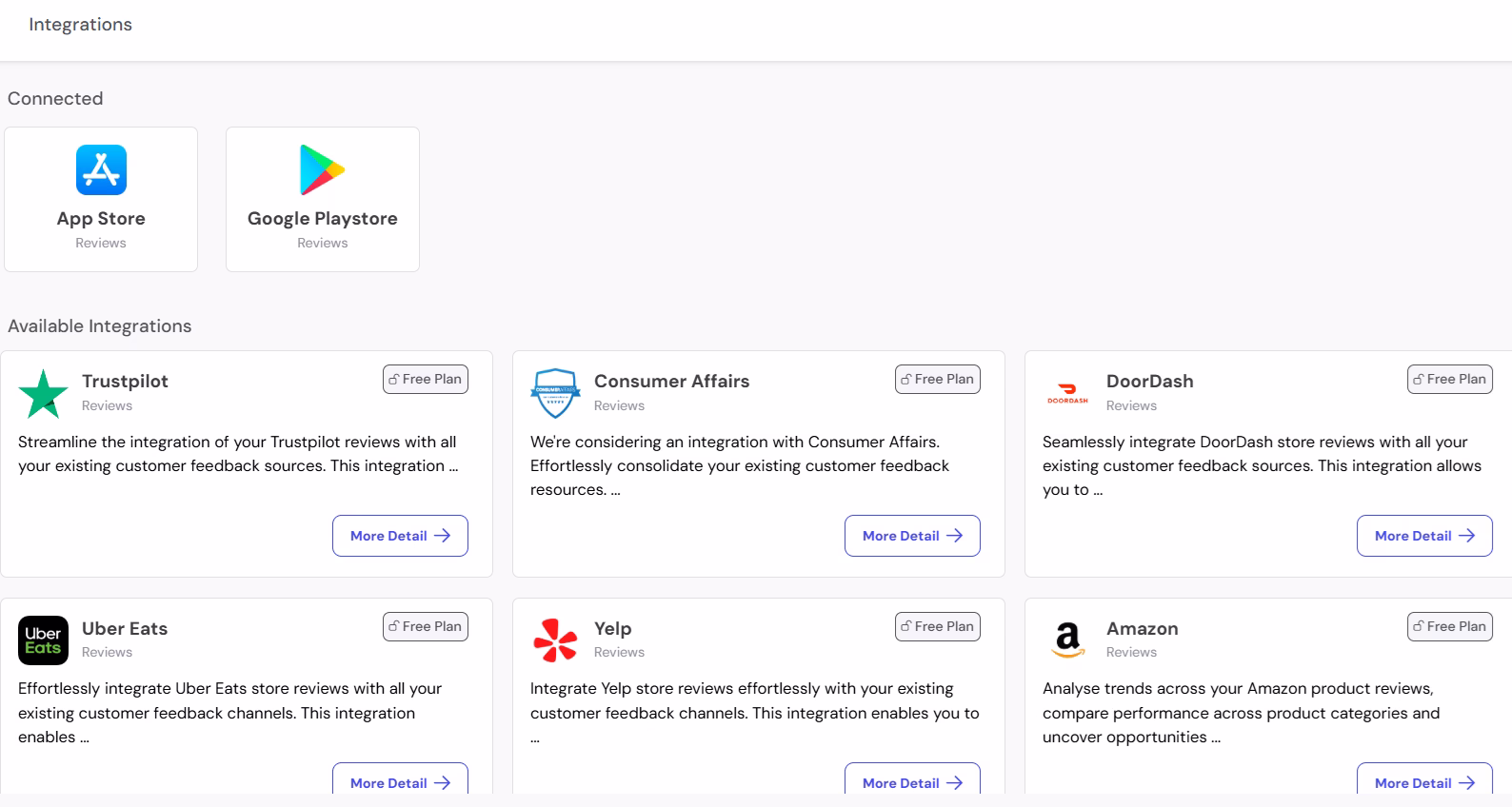This screenshot has height=807, width=1512.
Task: Open More Detail for DoorDash
Action: point(1424,536)
